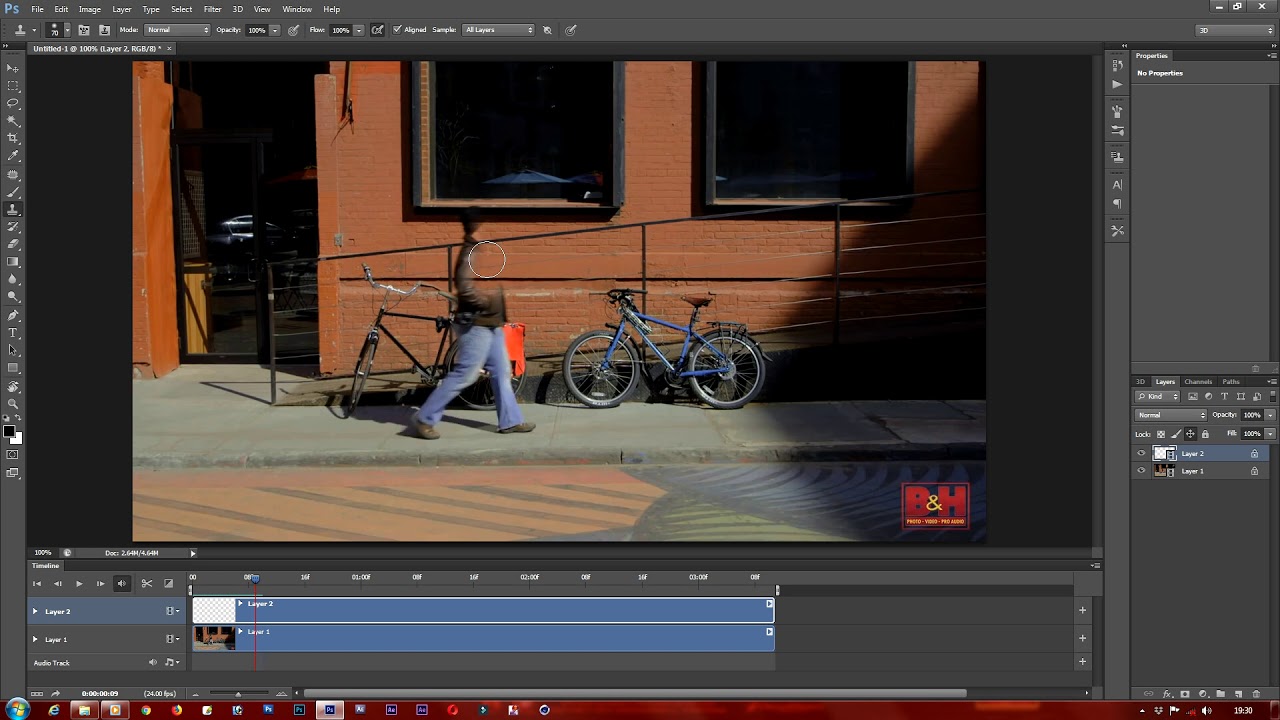Hide Layer 1 via its eye icon
Viewport: 1280px width, 720px height.
point(1141,471)
